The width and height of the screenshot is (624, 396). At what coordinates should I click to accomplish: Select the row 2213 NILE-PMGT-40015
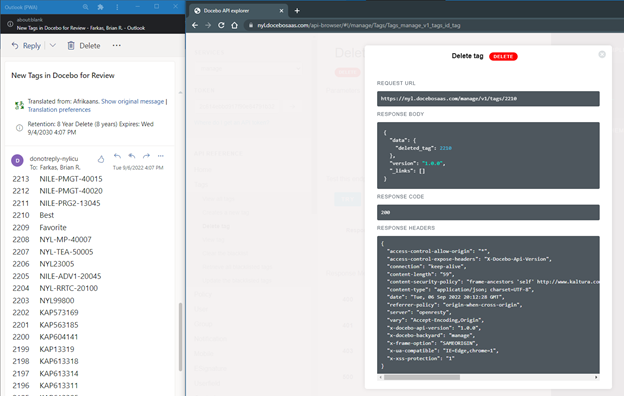57,179
